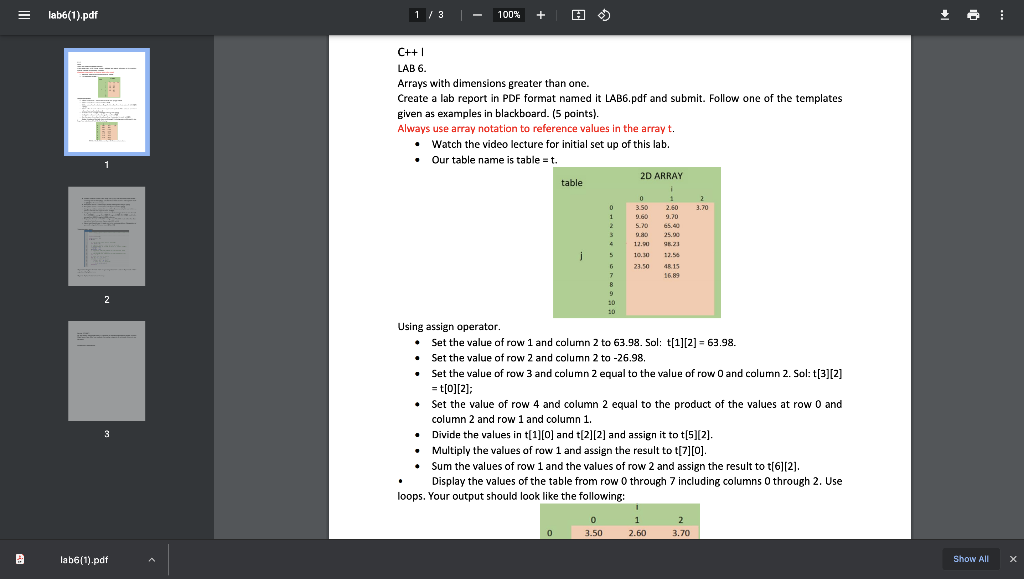Click the PDF file icon in the download bar

[x=18, y=559]
